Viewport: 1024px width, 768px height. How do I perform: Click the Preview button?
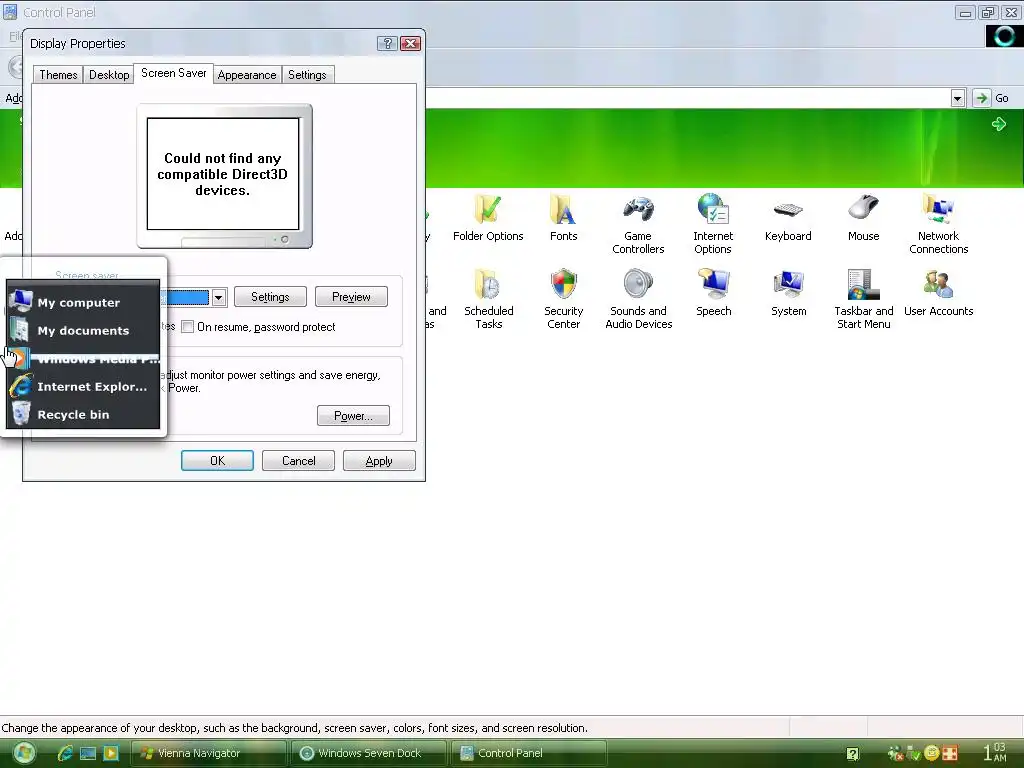click(351, 296)
